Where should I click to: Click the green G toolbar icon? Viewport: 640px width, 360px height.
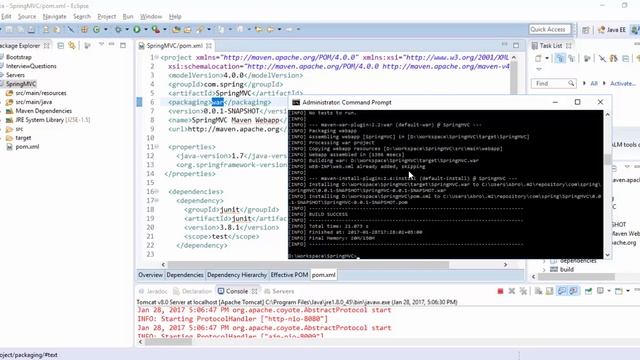click(97, 29)
